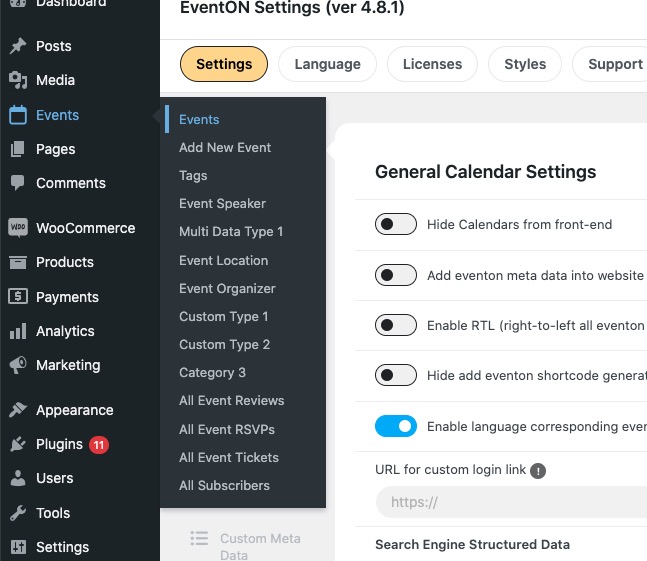Click the Plugins update badge showing 11

click(x=99, y=445)
